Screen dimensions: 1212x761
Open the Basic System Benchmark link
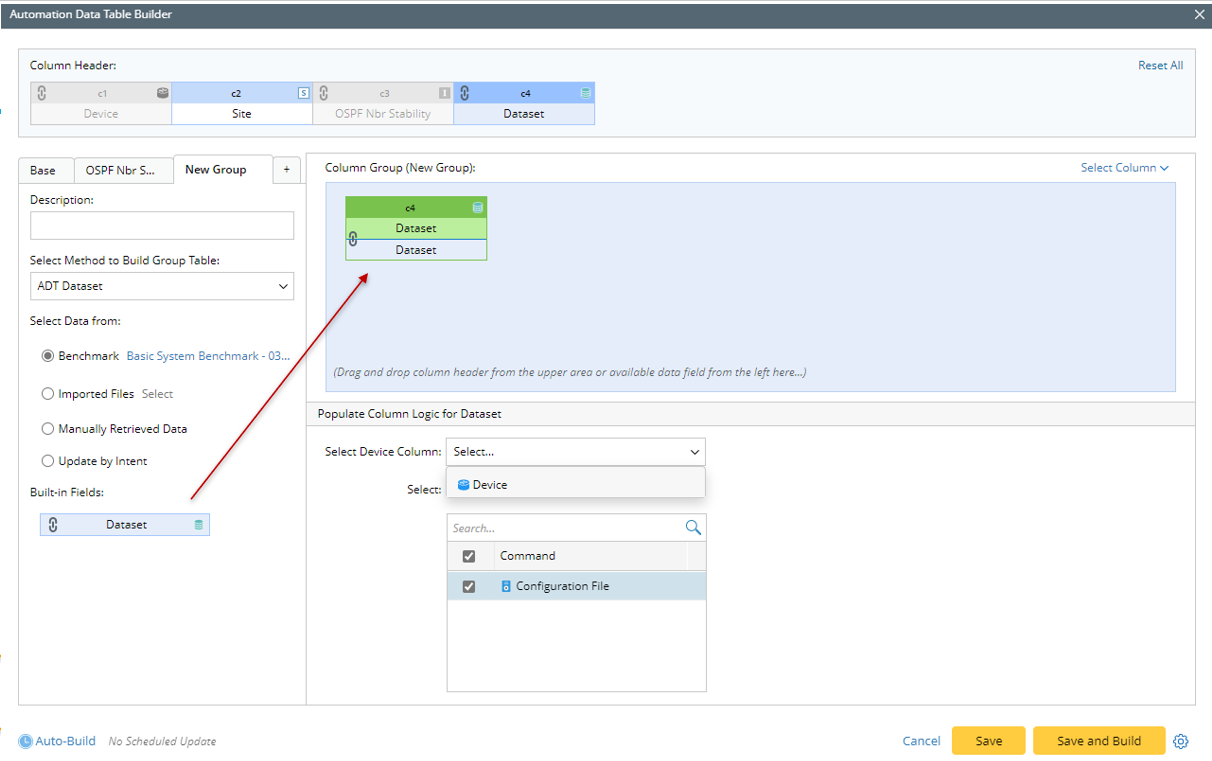(x=208, y=356)
